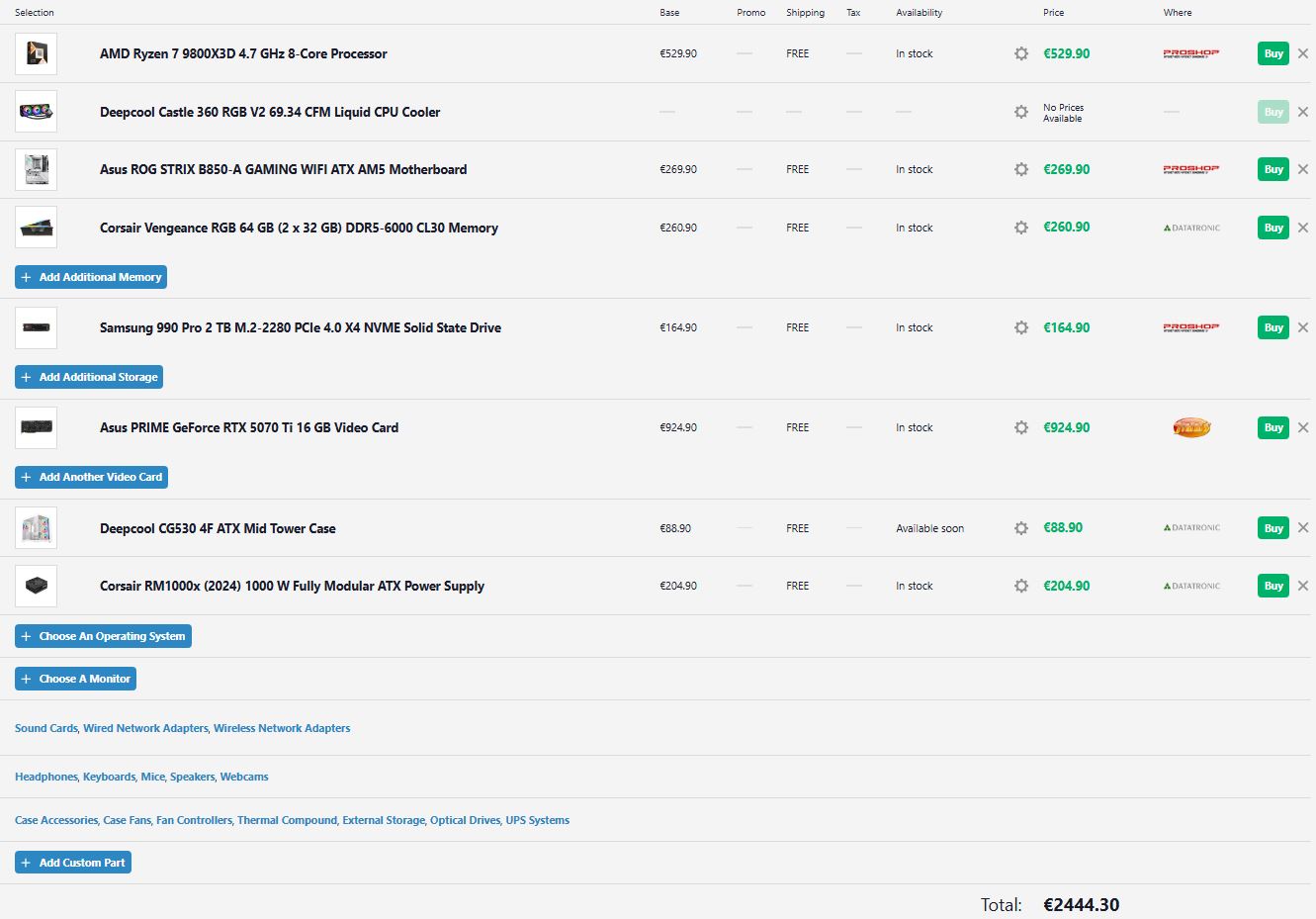Buy the Samsung 990 Pro 2 TB drive

(x=1273, y=327)
